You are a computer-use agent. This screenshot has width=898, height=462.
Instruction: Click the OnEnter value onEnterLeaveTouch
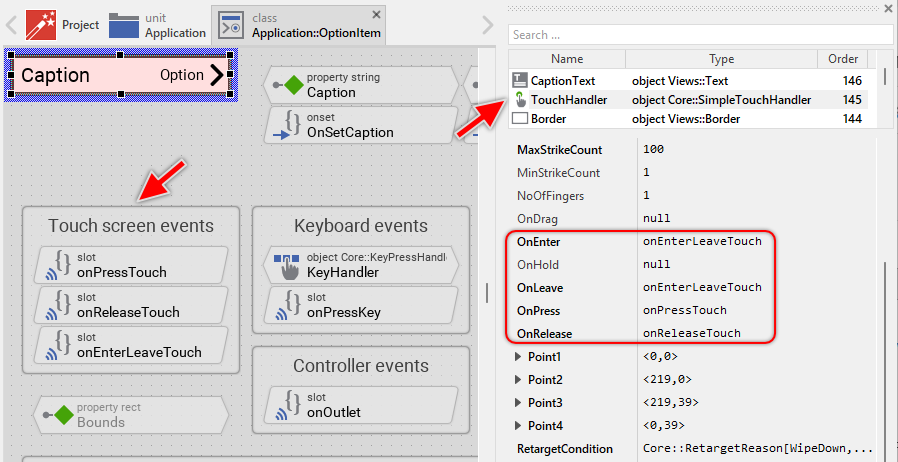702,241
